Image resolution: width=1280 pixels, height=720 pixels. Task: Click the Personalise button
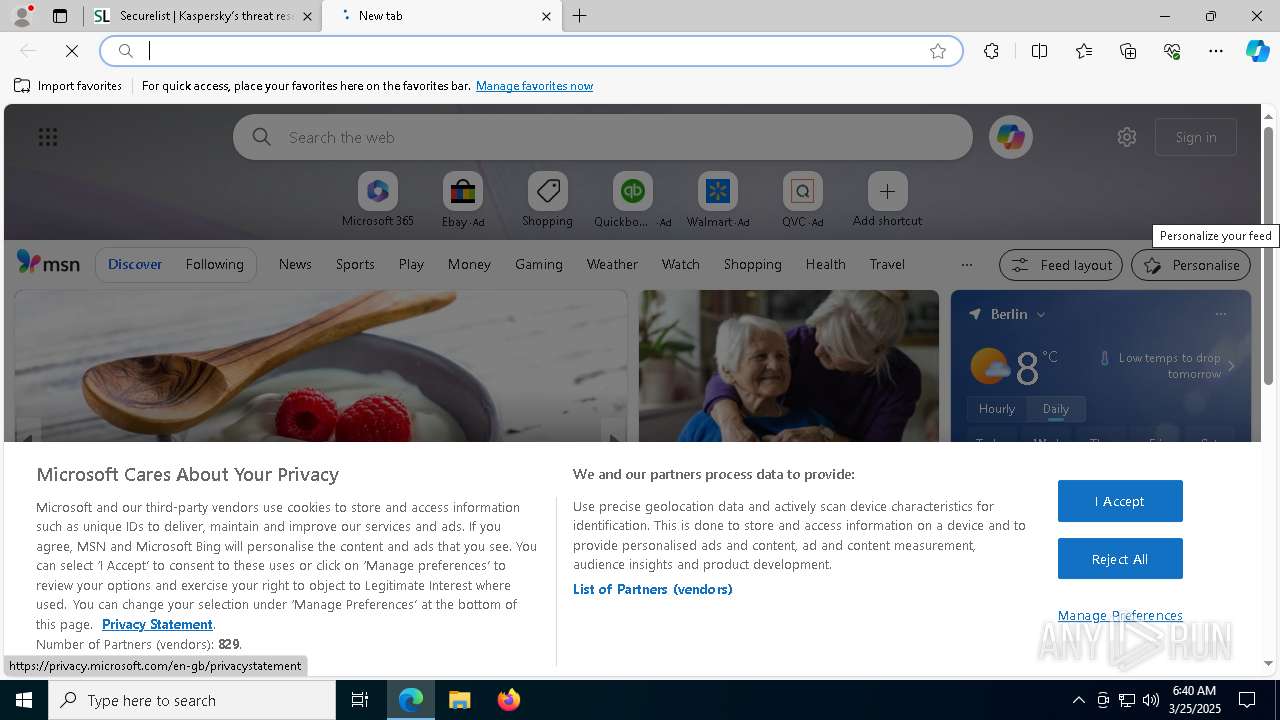pos(1191,265)
